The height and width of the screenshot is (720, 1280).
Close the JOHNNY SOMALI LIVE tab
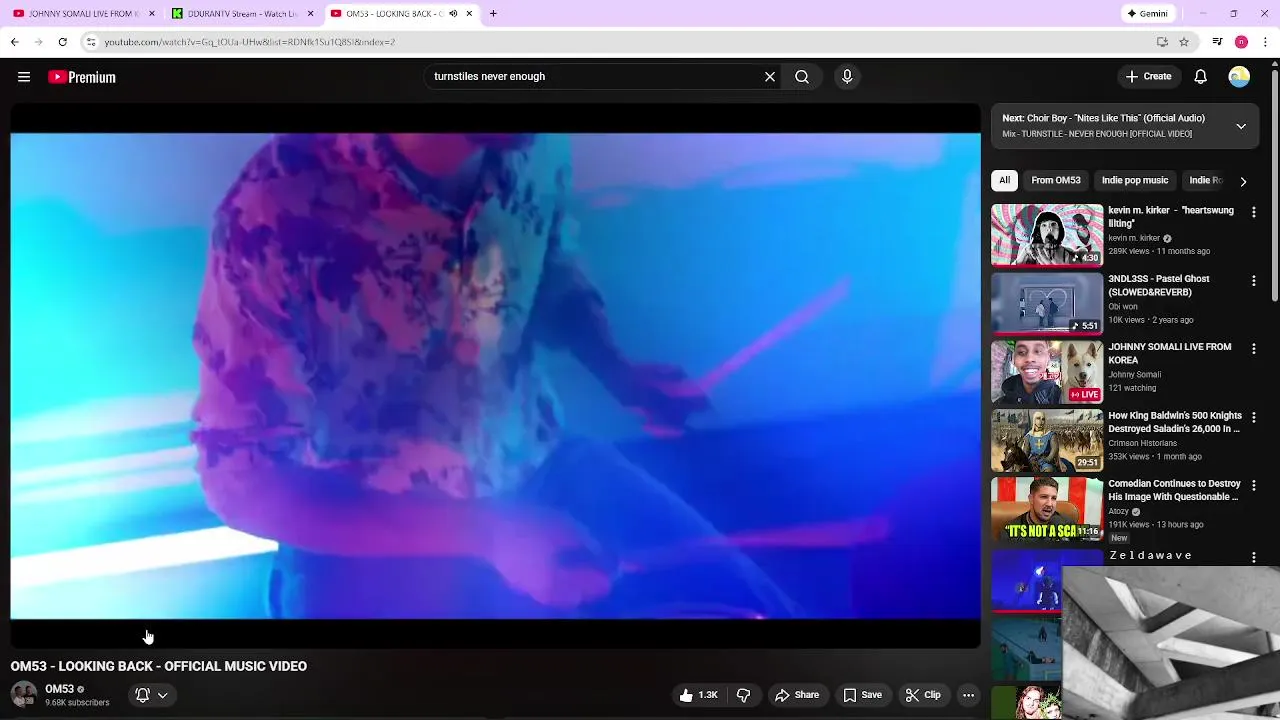click(152, 14)
